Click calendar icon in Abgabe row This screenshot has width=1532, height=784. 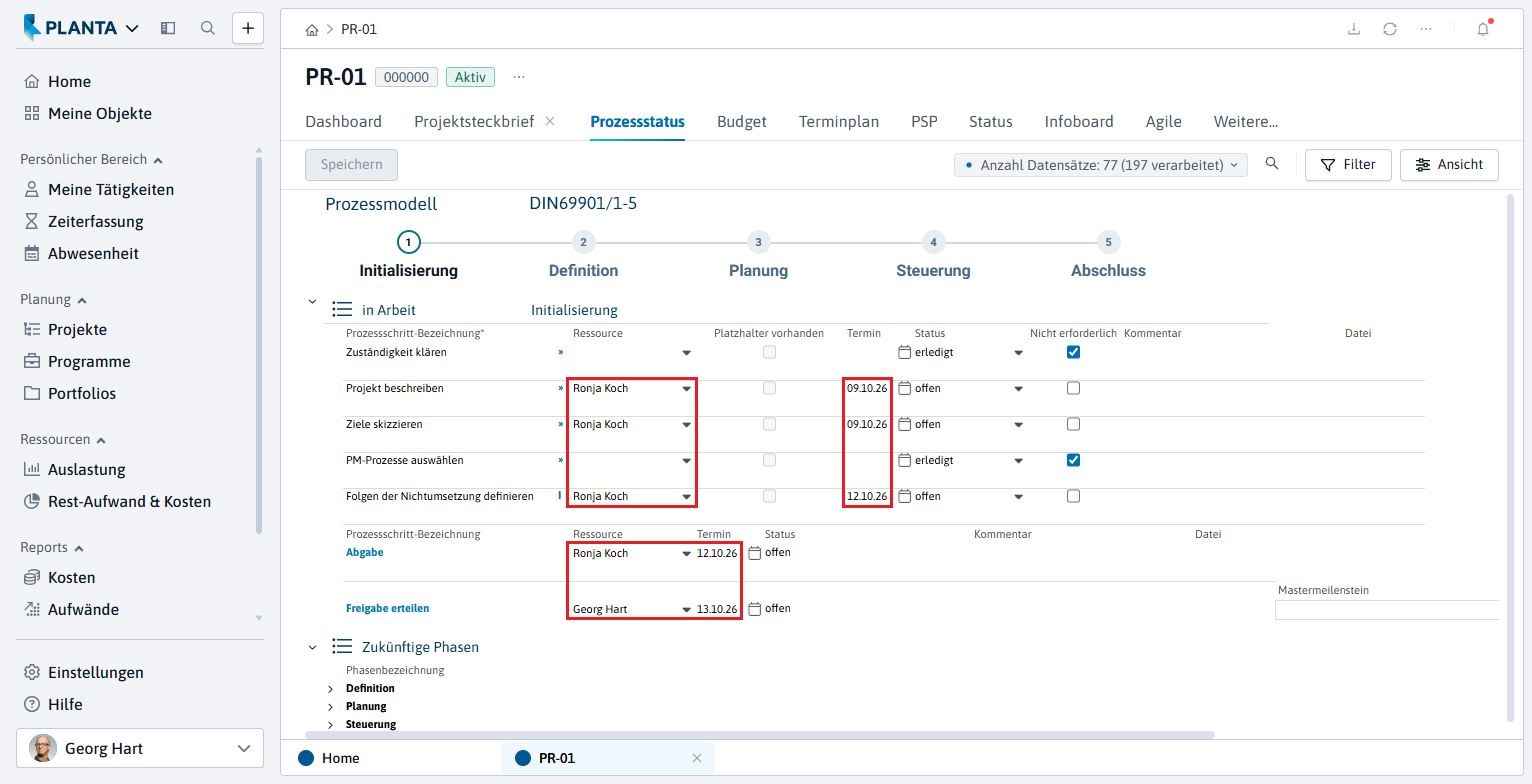(755, 553)
